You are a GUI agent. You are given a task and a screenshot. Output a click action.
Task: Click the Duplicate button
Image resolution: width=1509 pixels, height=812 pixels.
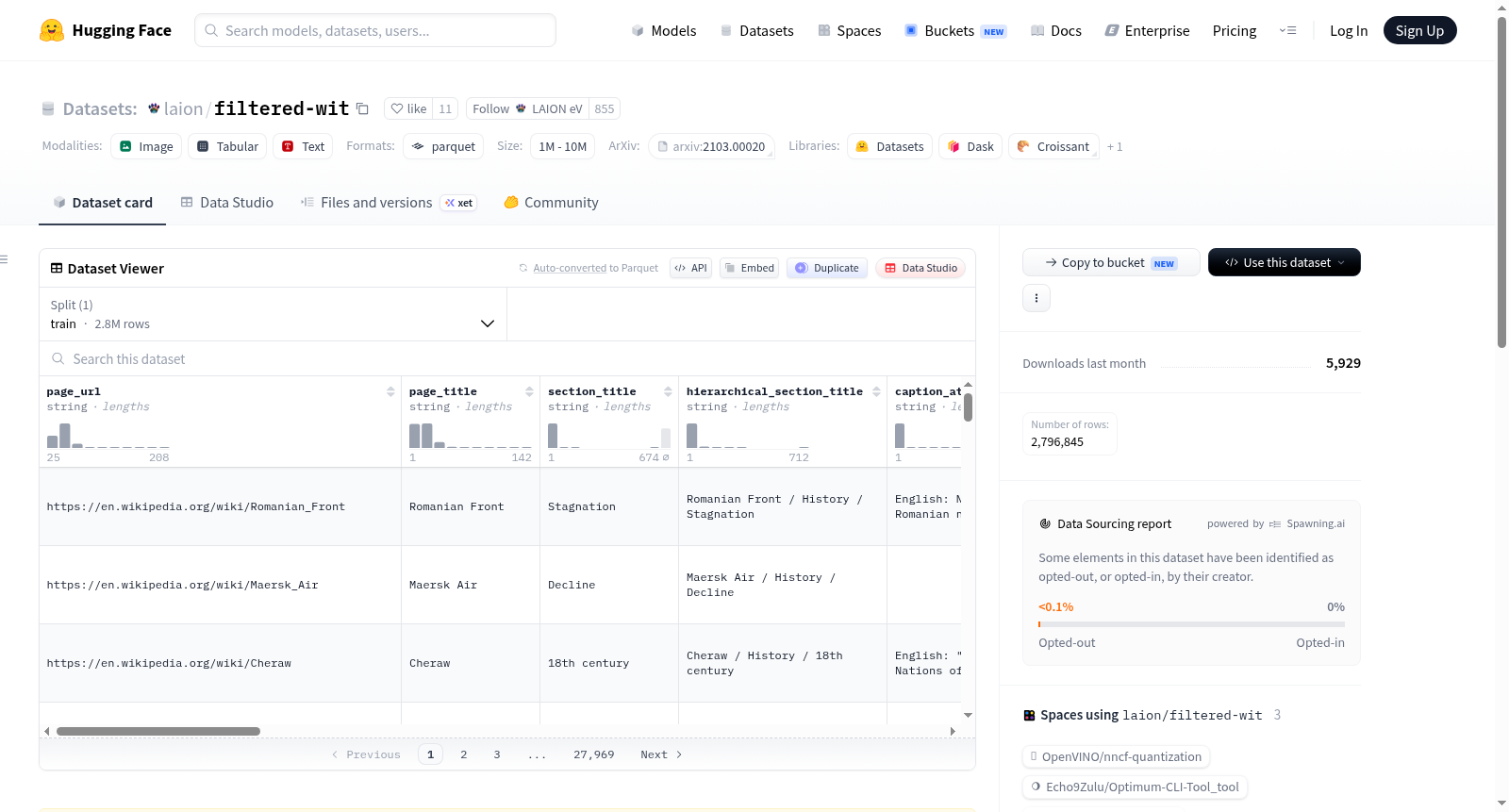[x=827, y=268]
